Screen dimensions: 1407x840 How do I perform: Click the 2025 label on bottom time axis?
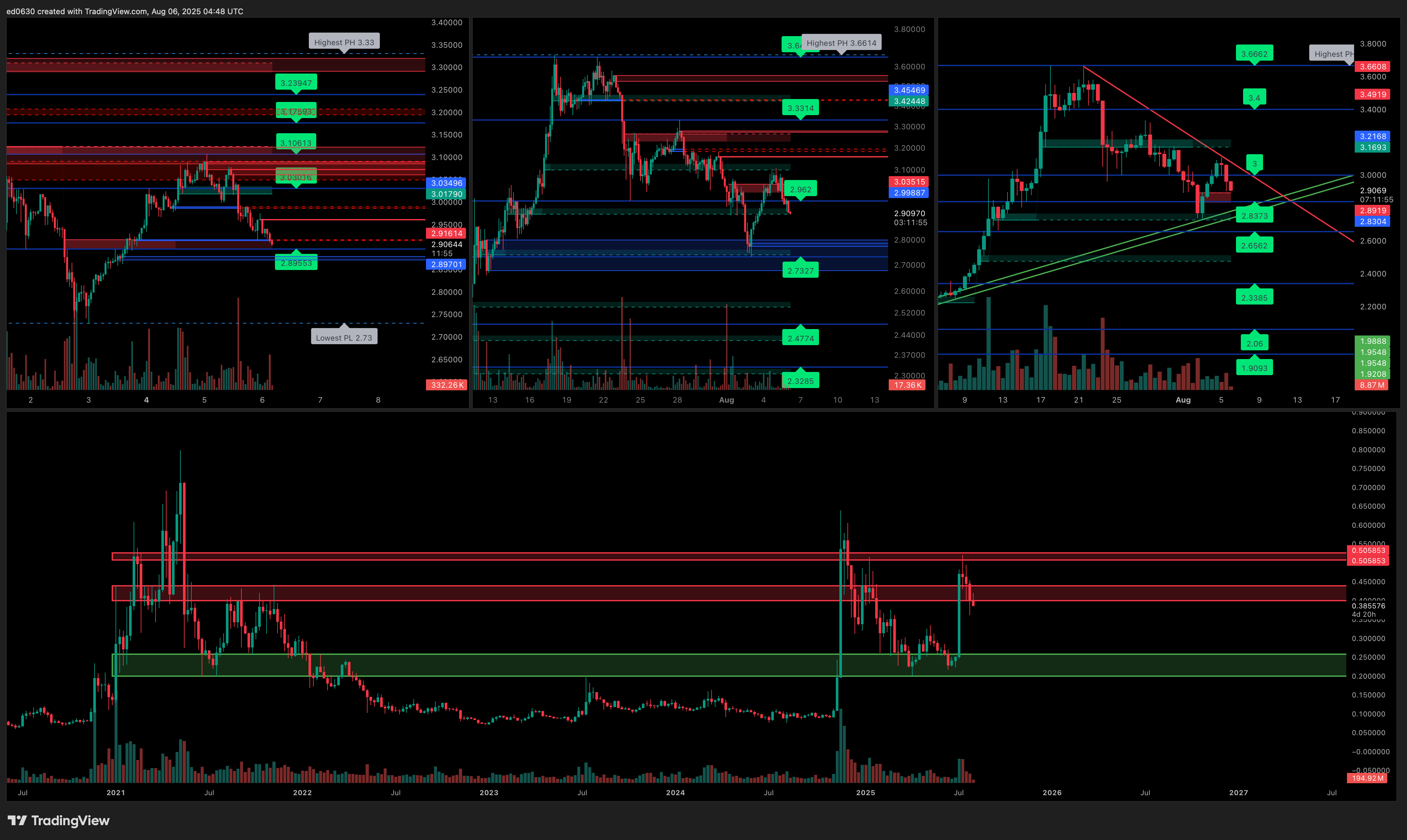pos(866,793)
